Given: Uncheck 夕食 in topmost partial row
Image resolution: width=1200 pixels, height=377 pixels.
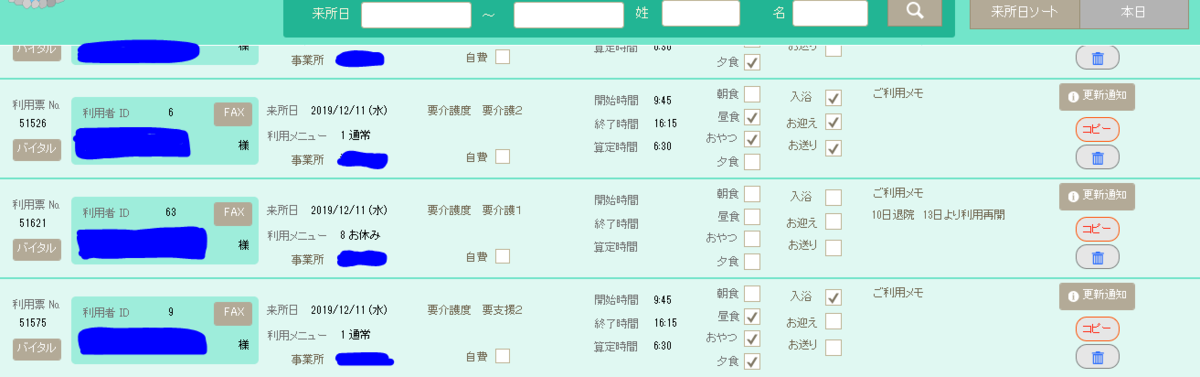Looking at the screenshot, I should [x=752, y=62].
